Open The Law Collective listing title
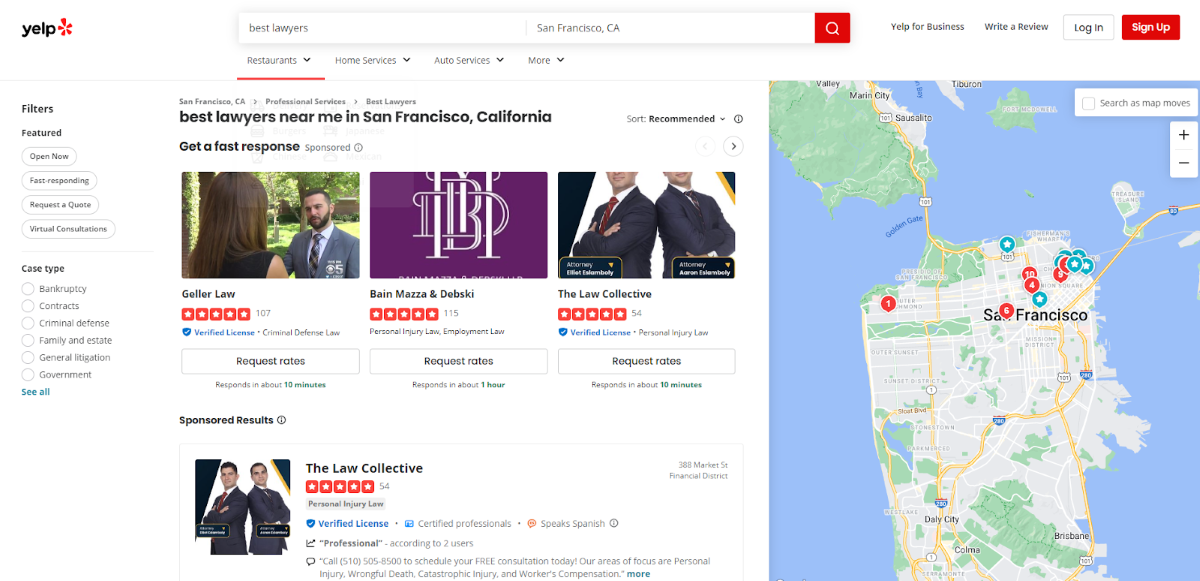The width and height of the screenshot is (1200, 581). click(364, 468)
